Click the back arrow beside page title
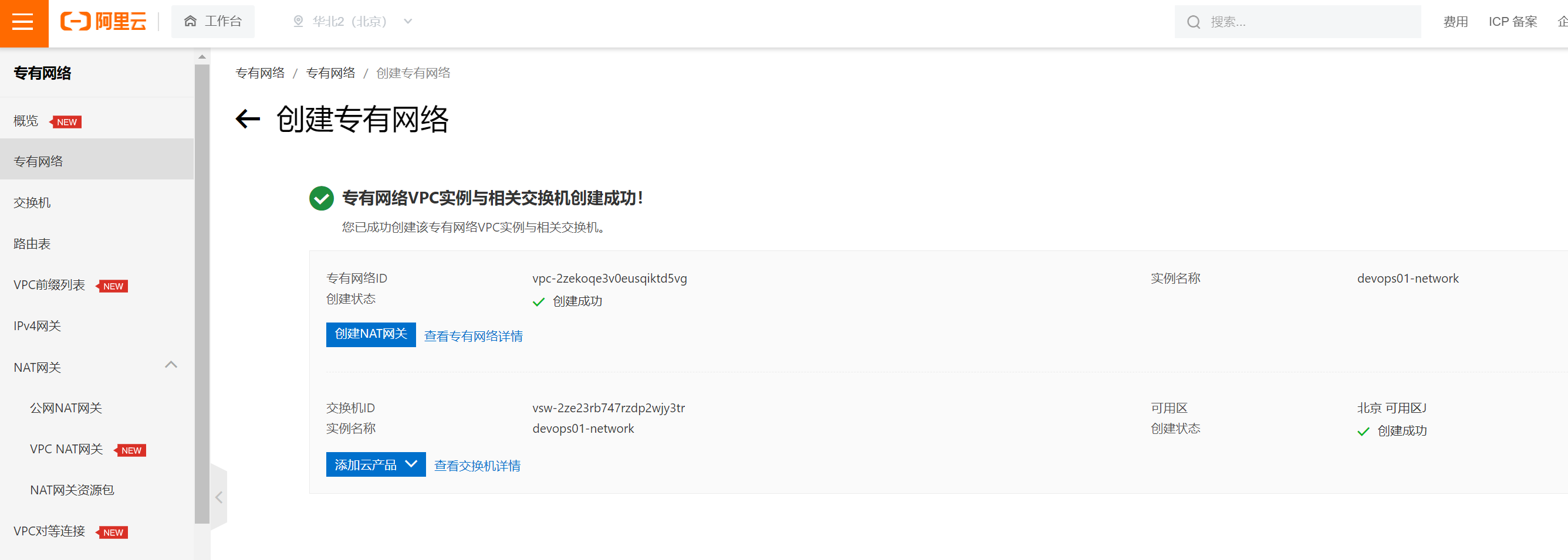Screen dimensions: 1568x560 [247, 118]
